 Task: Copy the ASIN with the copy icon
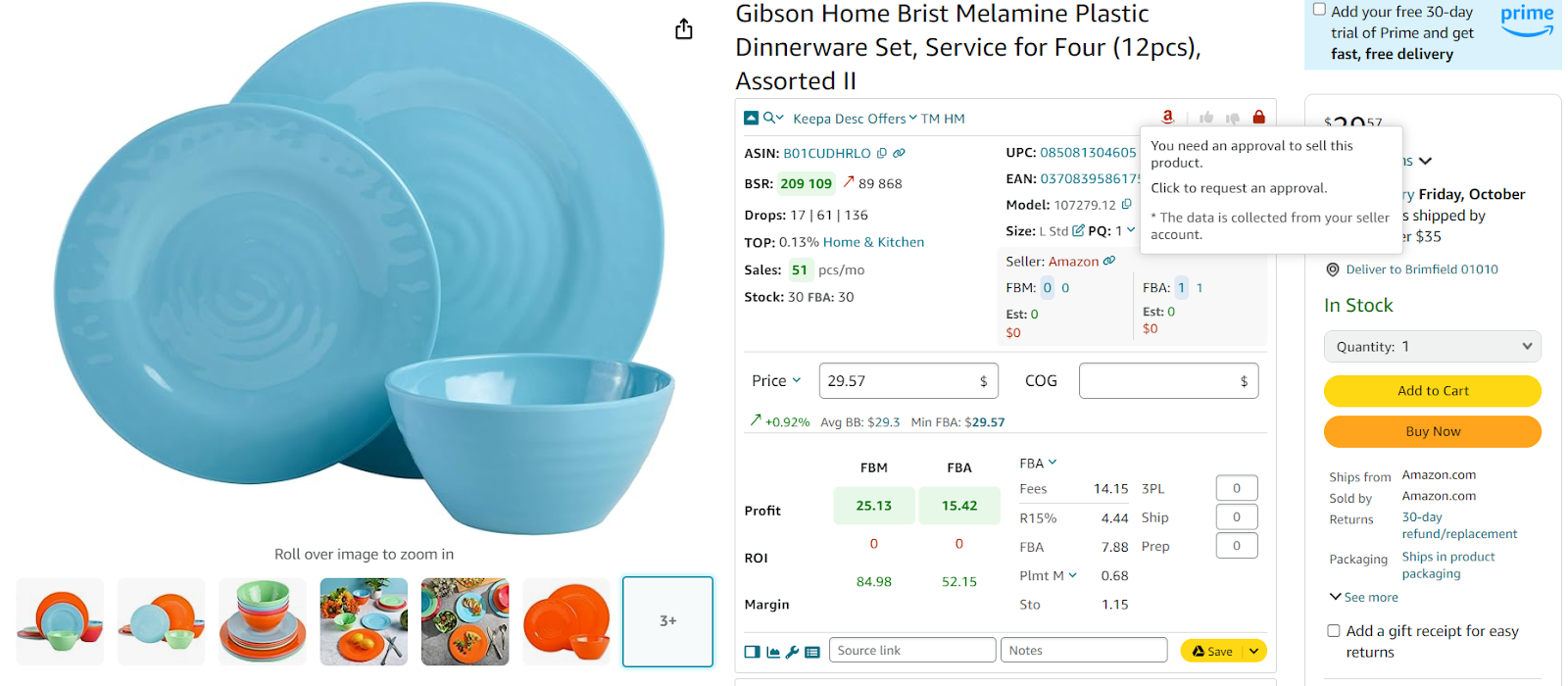coord(882,153)
